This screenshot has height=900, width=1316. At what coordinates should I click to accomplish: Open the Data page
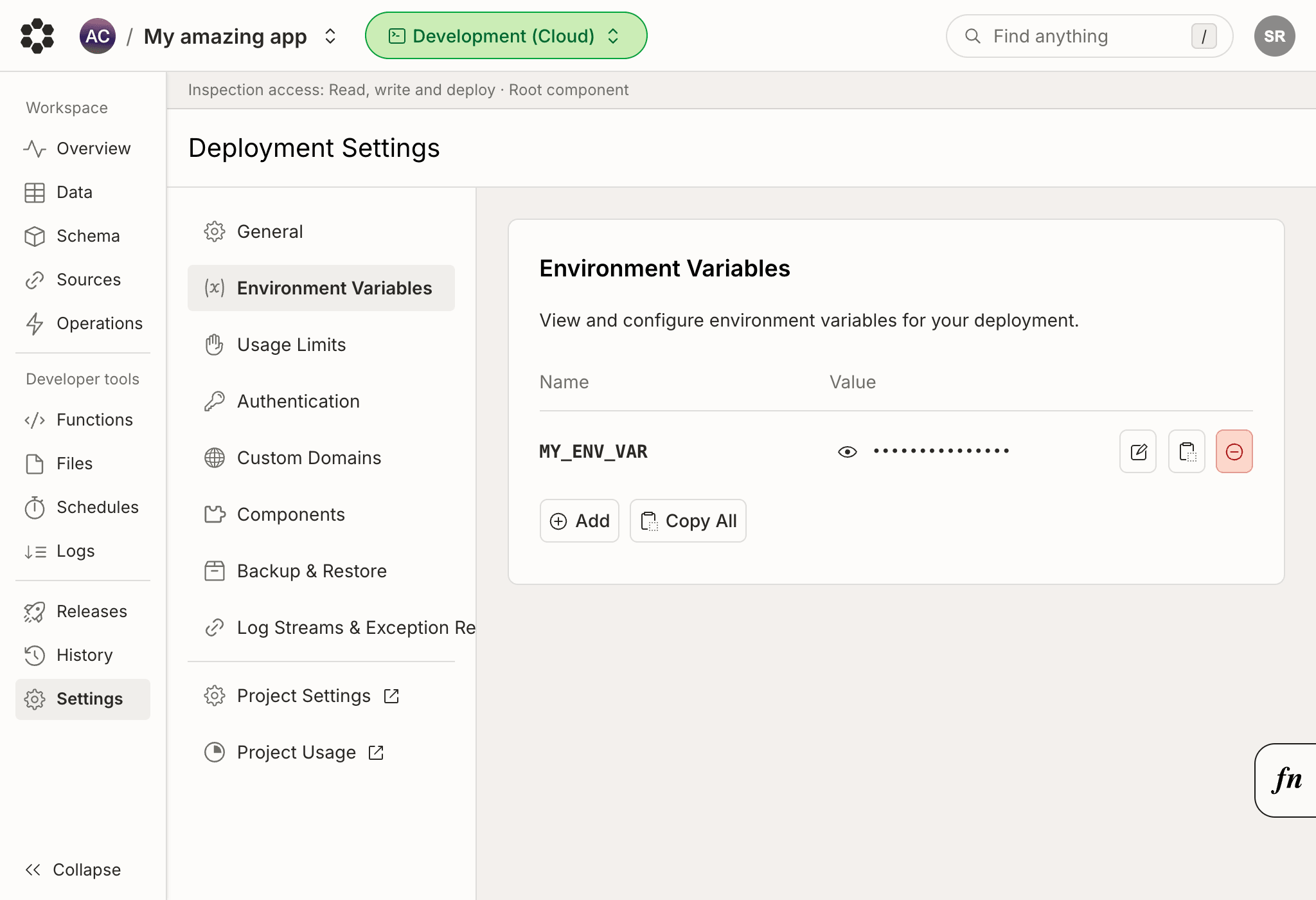(x=83, y=192)
